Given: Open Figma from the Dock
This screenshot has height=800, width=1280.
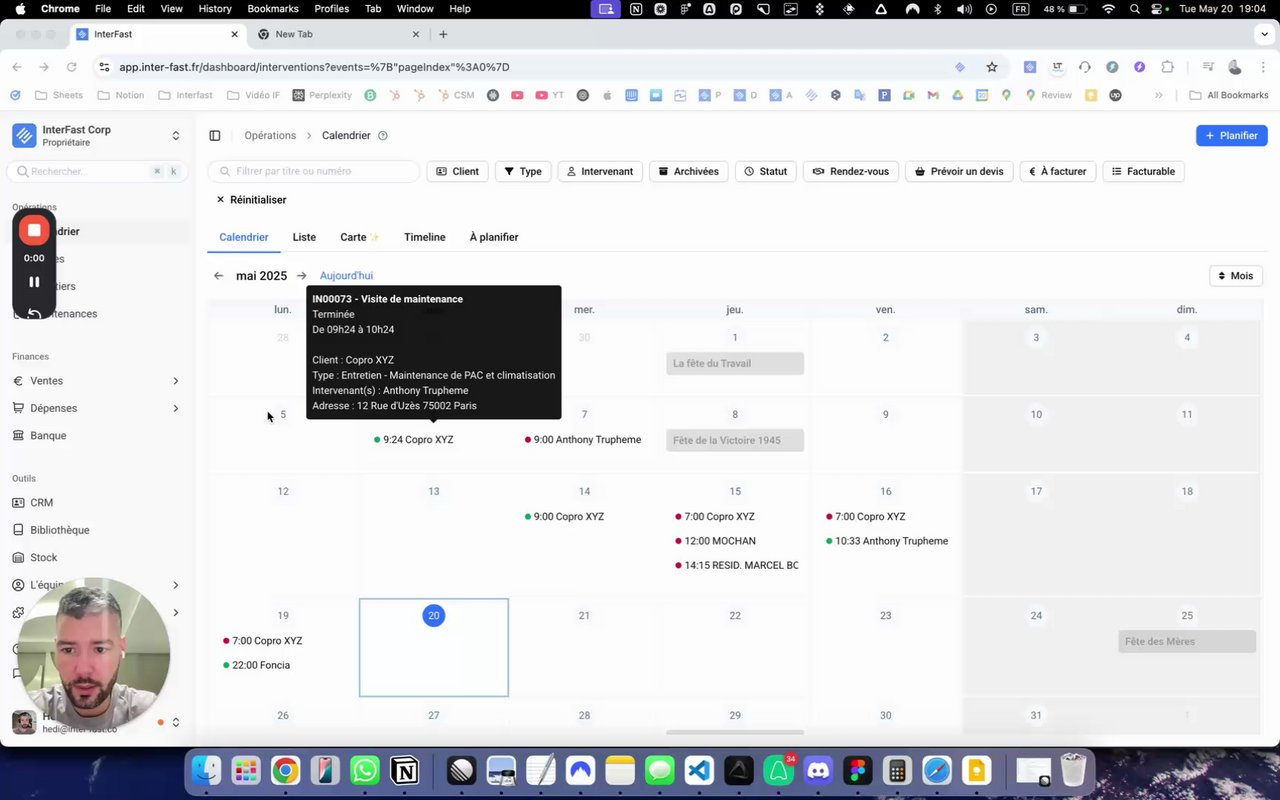Looking at the screenshot, I should [x=857, y=771].
